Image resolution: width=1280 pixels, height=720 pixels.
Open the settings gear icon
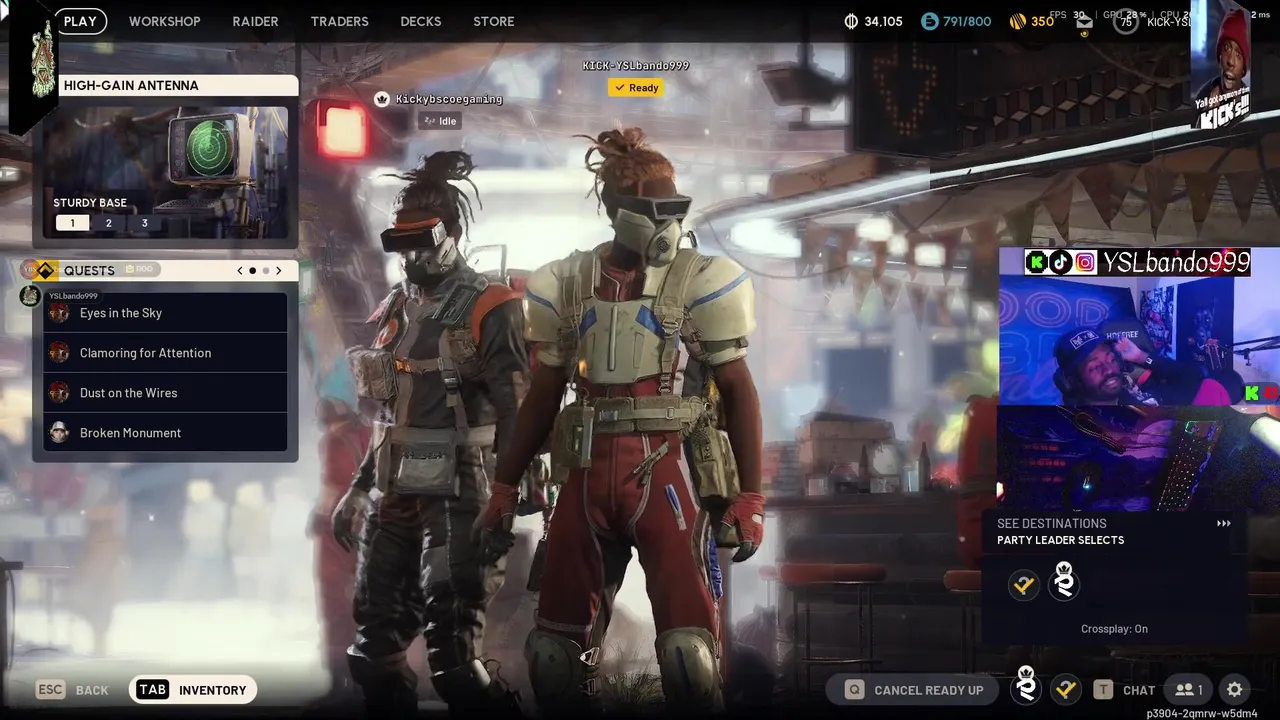[1235, 690]
